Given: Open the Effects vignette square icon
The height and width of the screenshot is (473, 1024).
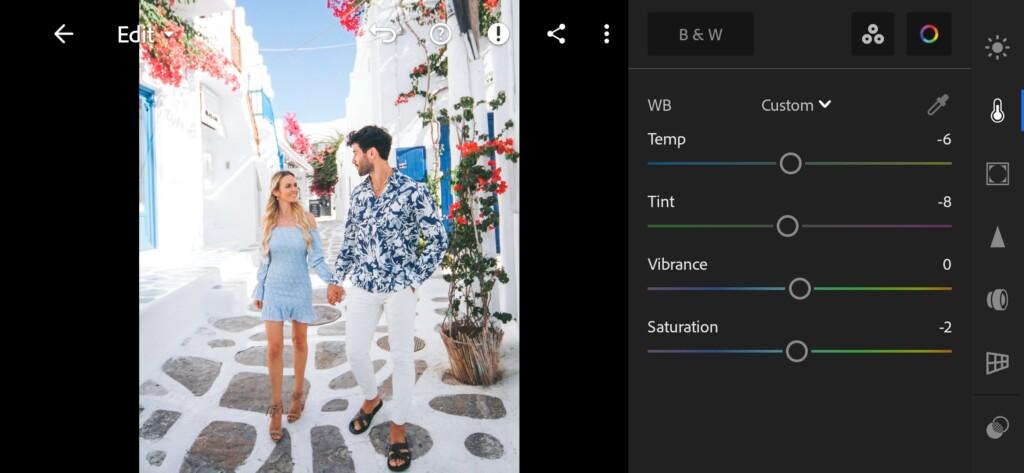Looking at the screenshot, I should point(997,174).
